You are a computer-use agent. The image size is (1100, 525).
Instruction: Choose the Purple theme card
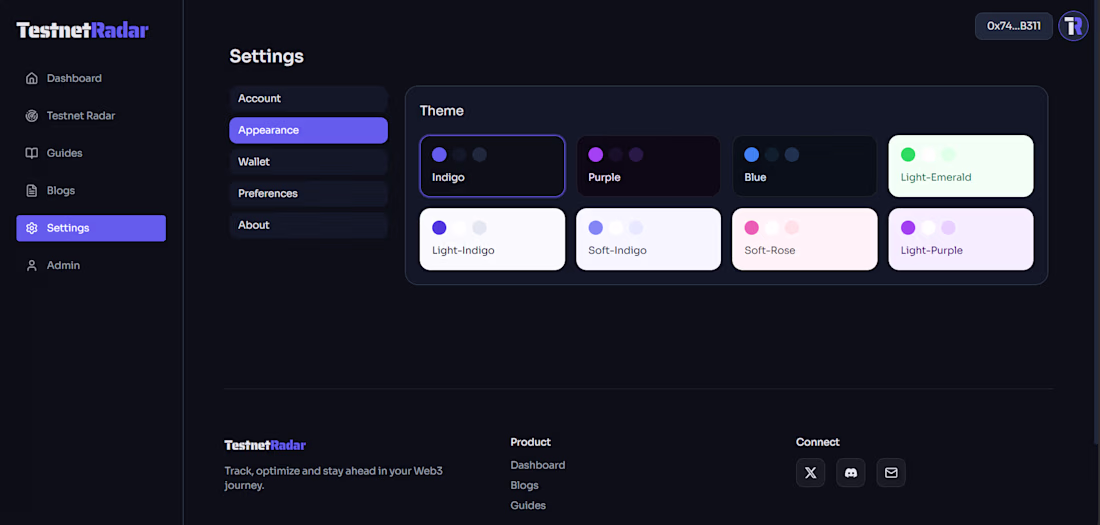click(x=649, y=166)
